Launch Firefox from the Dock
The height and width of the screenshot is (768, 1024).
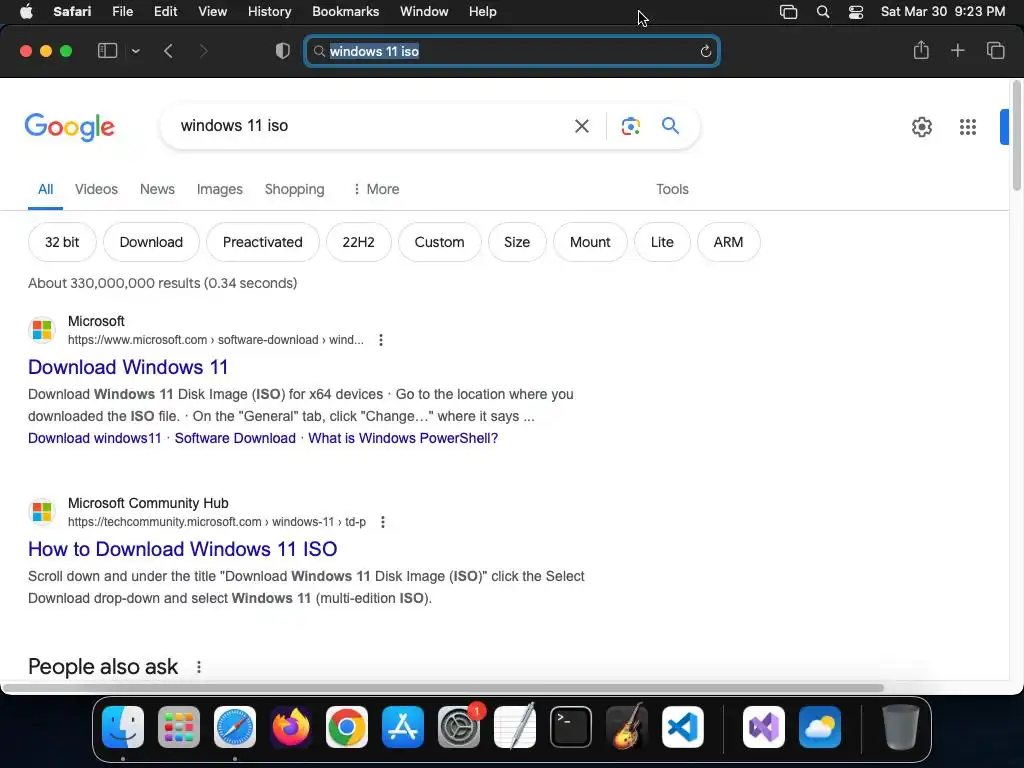[291, 727]
